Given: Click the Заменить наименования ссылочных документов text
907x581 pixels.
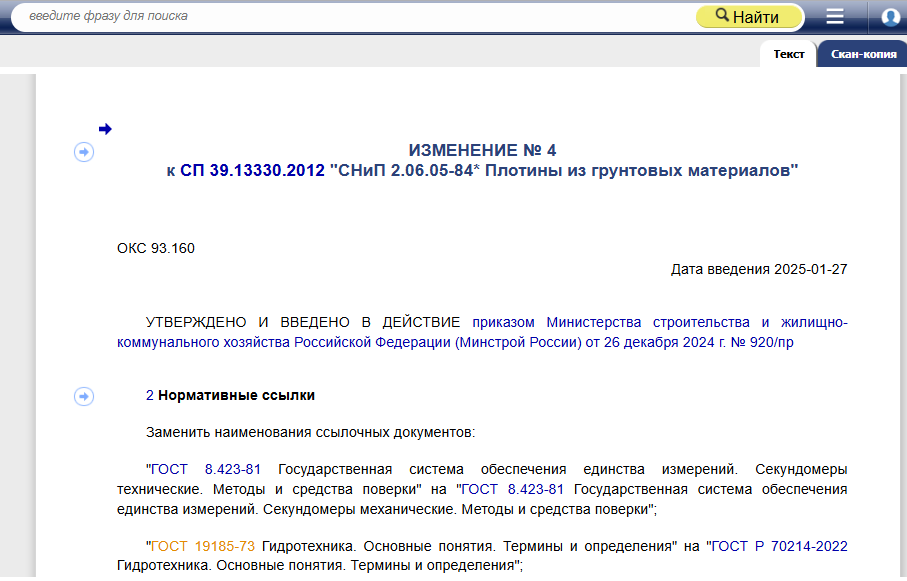Looking at the screenshot, I should [310, 432].
